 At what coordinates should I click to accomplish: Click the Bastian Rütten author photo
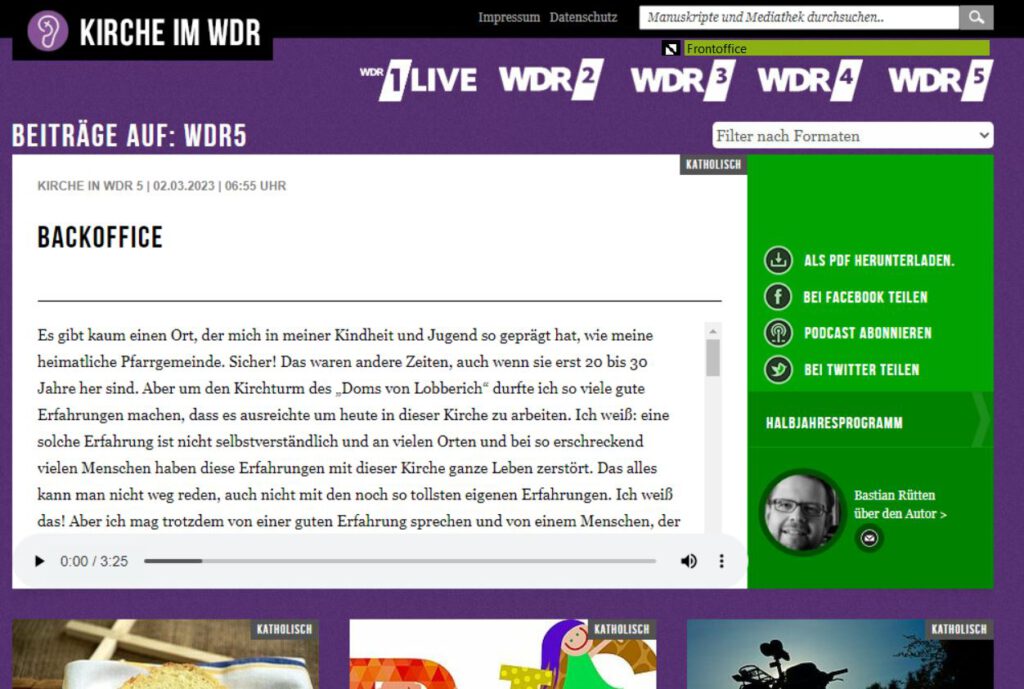(x=802, y=511)
